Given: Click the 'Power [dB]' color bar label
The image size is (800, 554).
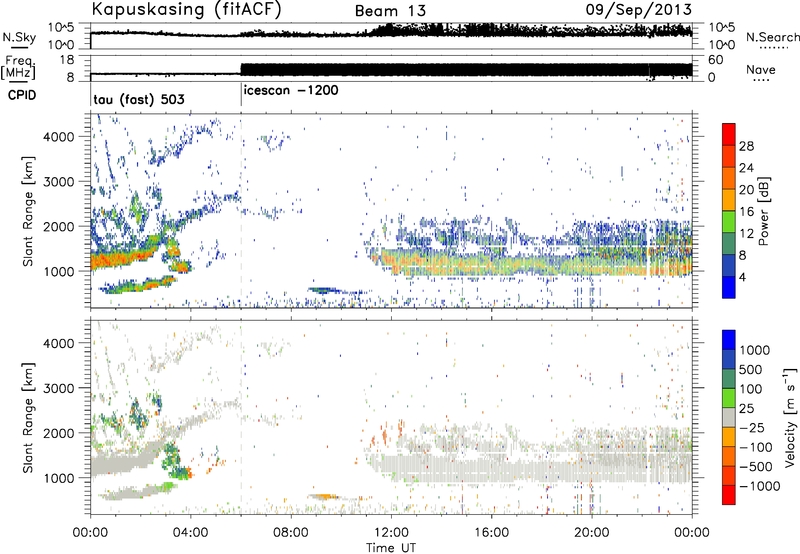Looking at the screenshot, I should coord(763,211).
